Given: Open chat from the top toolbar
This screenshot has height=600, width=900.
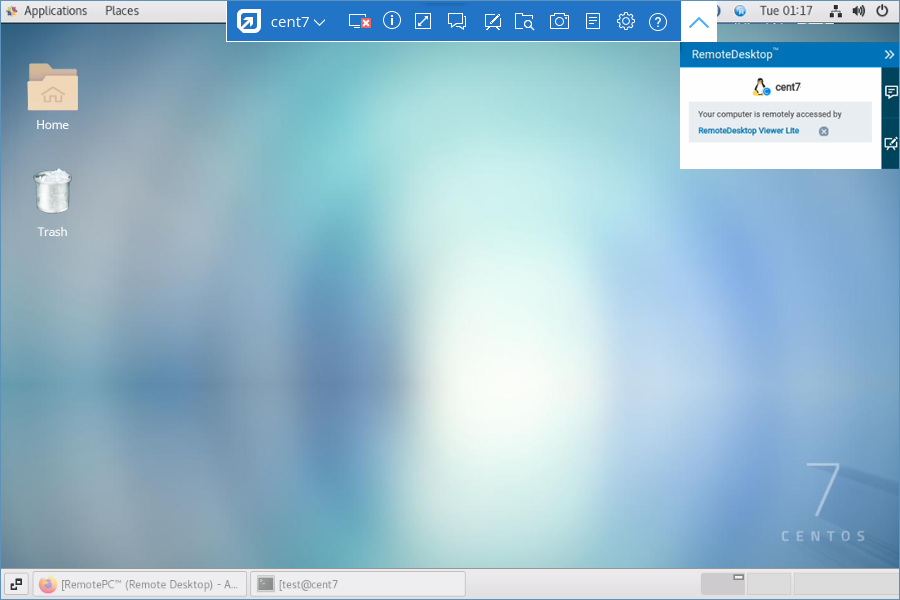Looking at the screenshot, I should 457,21.
